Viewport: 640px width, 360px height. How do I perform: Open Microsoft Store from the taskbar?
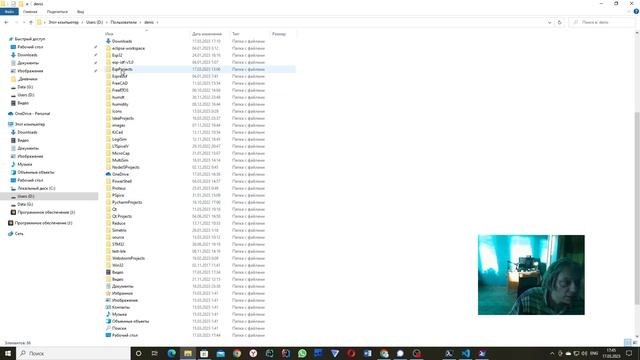click(x=204, y=353)
